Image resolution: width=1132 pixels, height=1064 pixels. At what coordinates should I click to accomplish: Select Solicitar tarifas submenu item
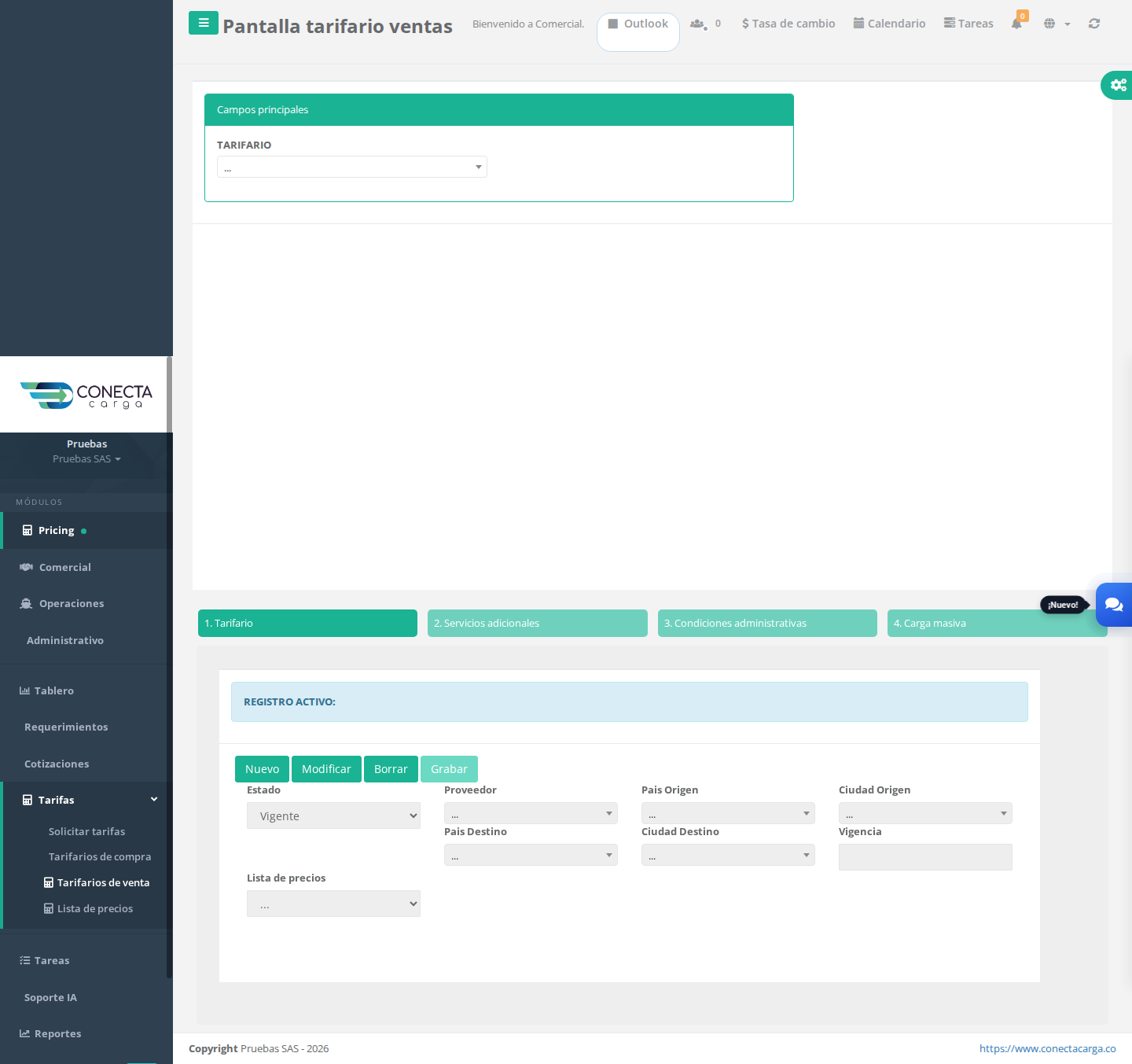(86, 831)
